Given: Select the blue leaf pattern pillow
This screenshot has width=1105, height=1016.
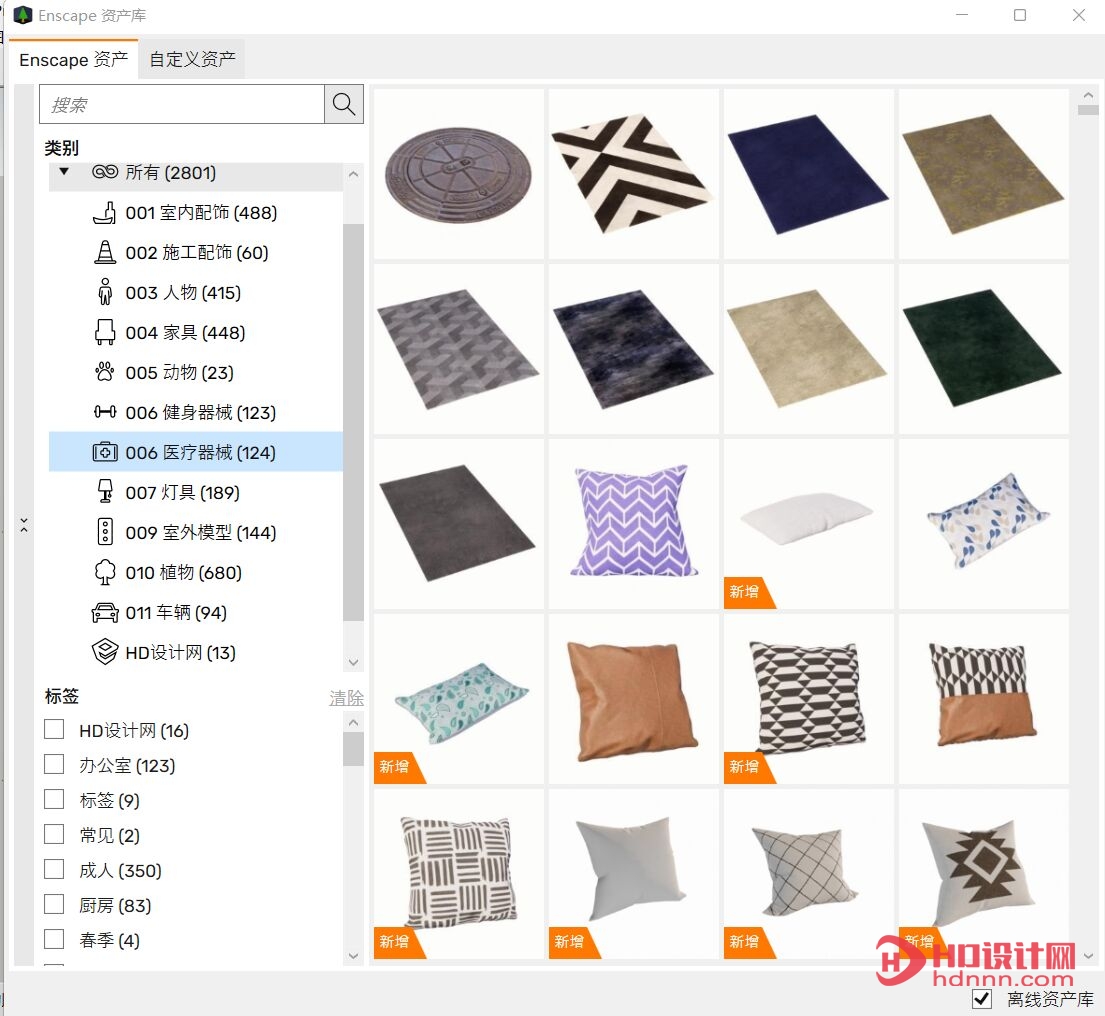Looking at the screenshot, I should coord(983,524).
